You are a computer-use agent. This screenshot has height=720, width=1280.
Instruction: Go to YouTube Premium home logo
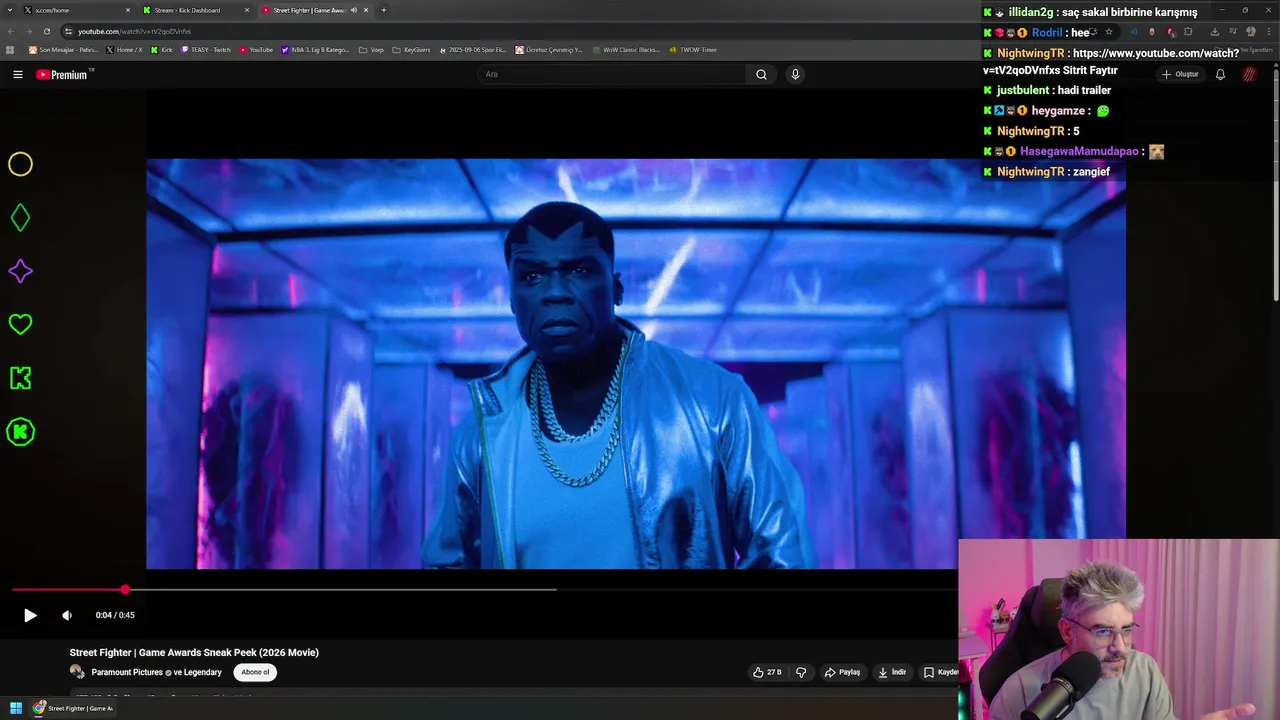[x=64, y=74]
